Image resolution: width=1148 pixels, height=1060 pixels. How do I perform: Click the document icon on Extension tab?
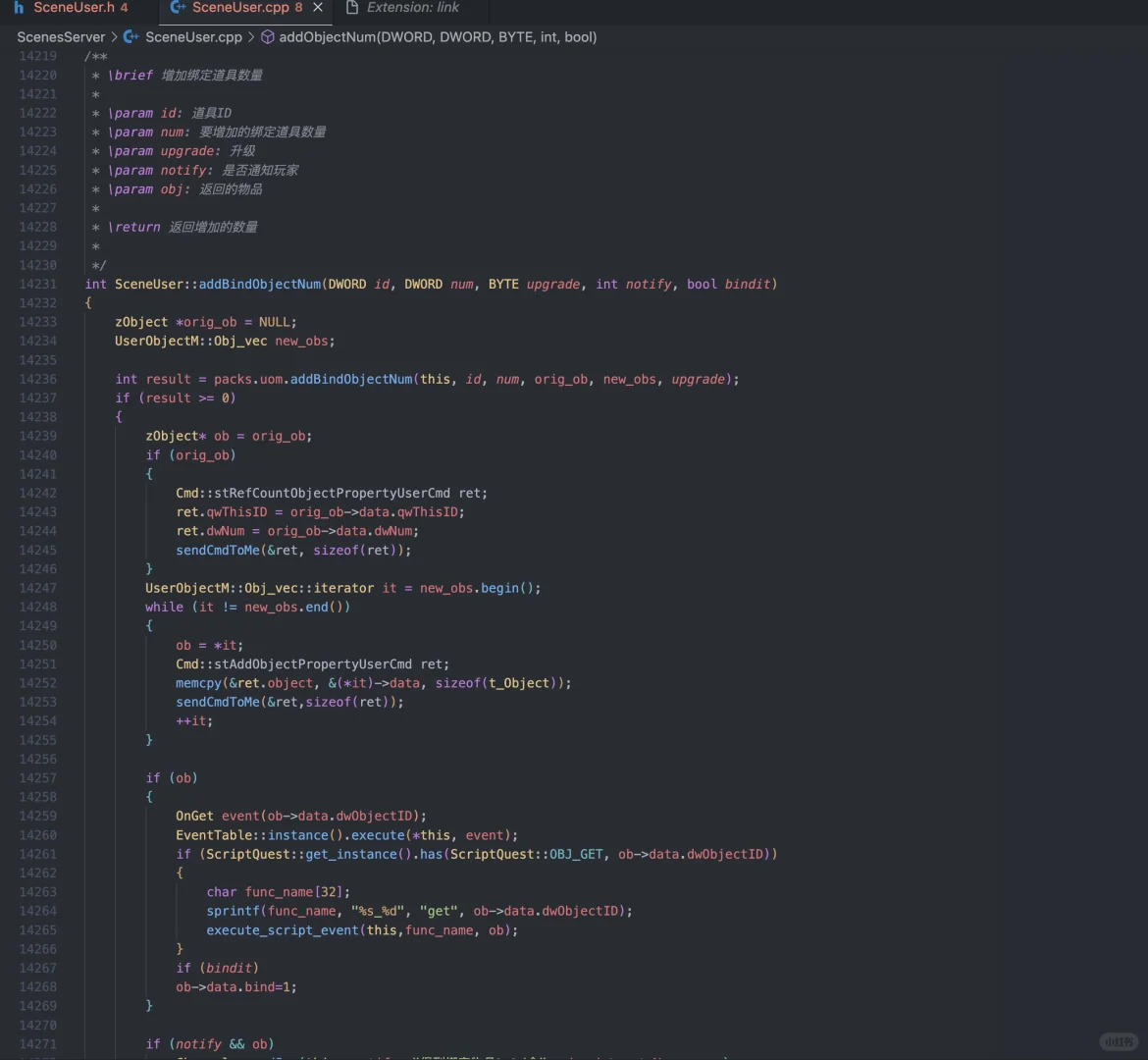click(352, 8)
